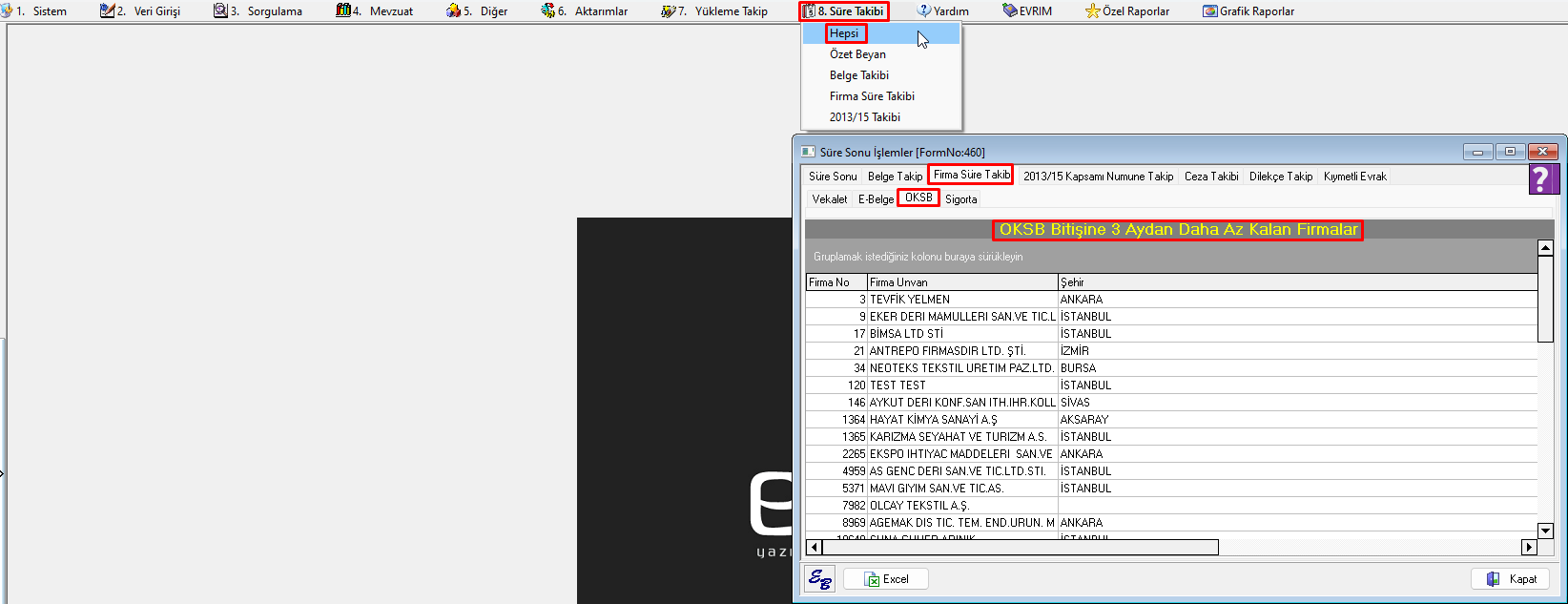Click the horizontal scrollbar right arrow
Image resolution: width=1568 pixels, height=604 pixels.
pos(1529,547)
